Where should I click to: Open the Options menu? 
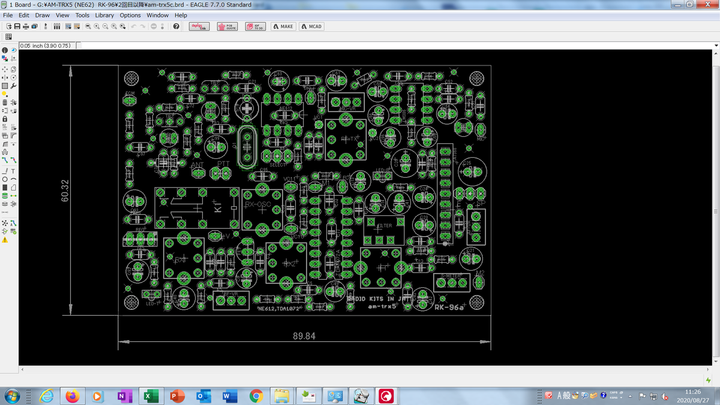[x=130, y=16]
